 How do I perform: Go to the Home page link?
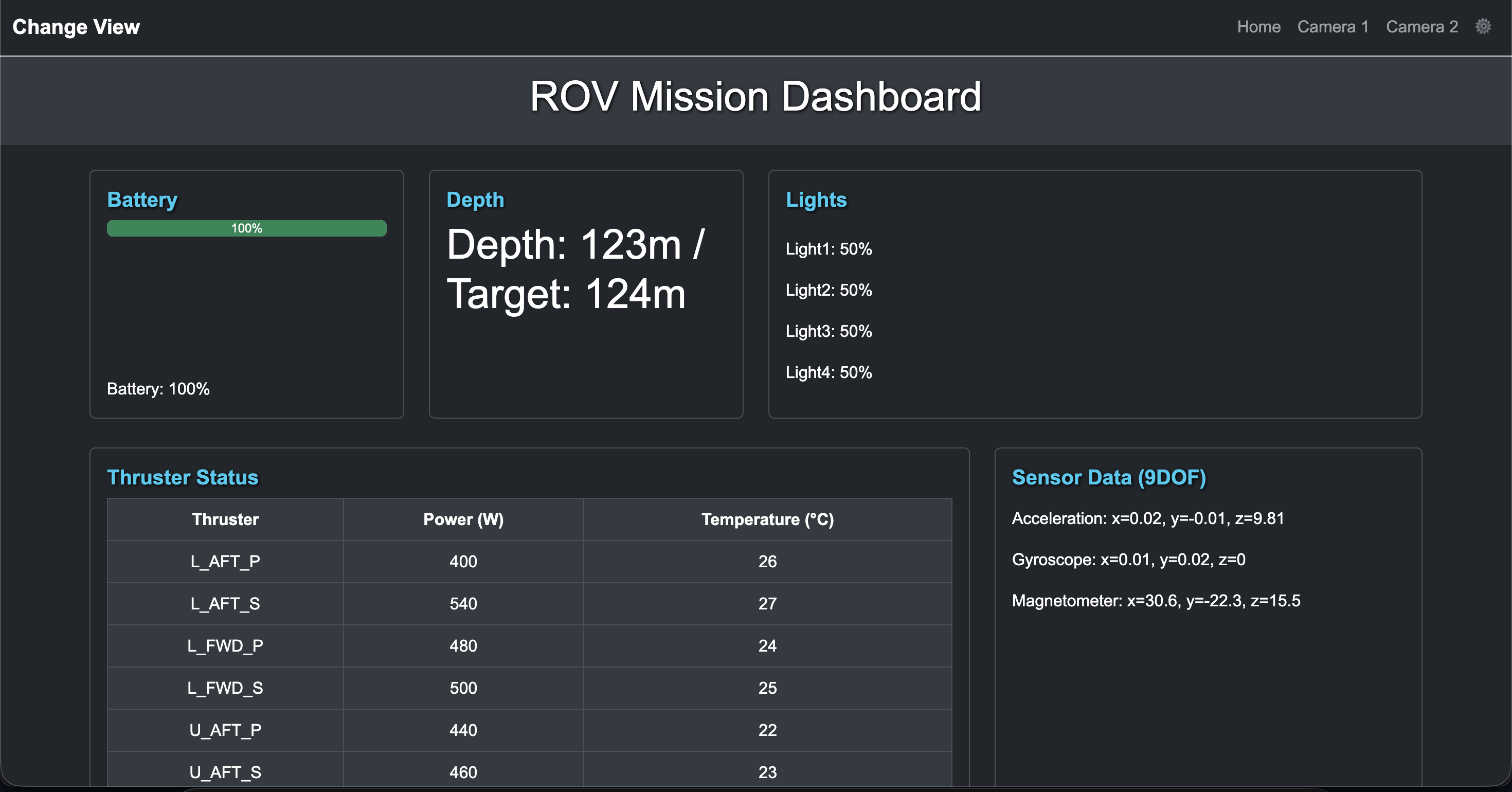(1258, 27)
